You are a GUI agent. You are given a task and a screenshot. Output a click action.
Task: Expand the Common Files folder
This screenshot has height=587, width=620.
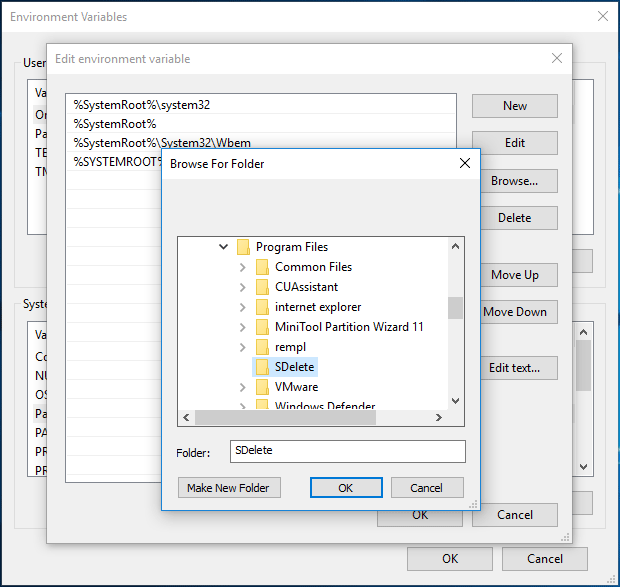click(242, 268)
